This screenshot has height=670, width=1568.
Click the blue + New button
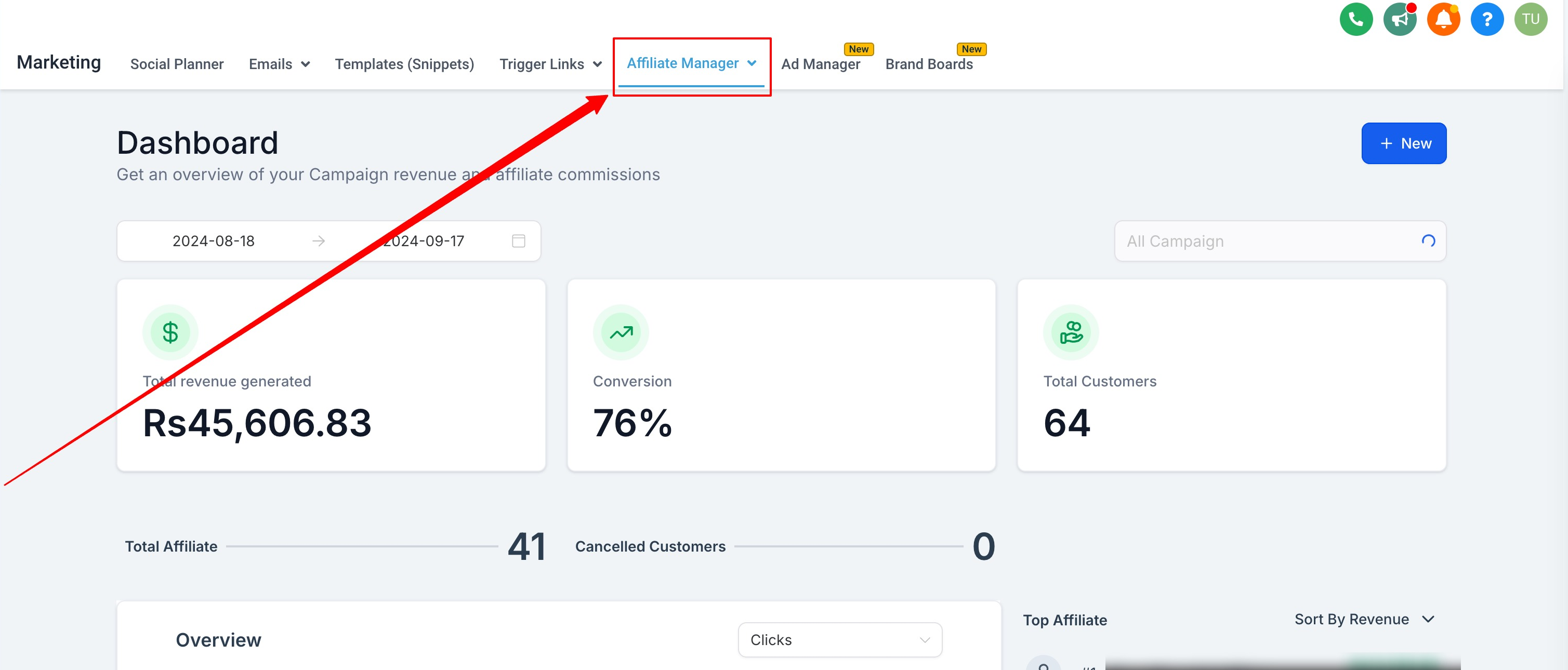click(1403, 143)
